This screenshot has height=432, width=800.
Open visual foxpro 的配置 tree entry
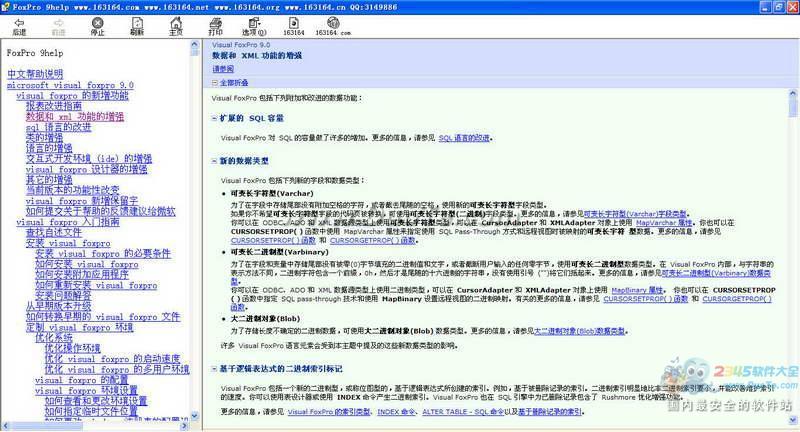tap(80, 380)
